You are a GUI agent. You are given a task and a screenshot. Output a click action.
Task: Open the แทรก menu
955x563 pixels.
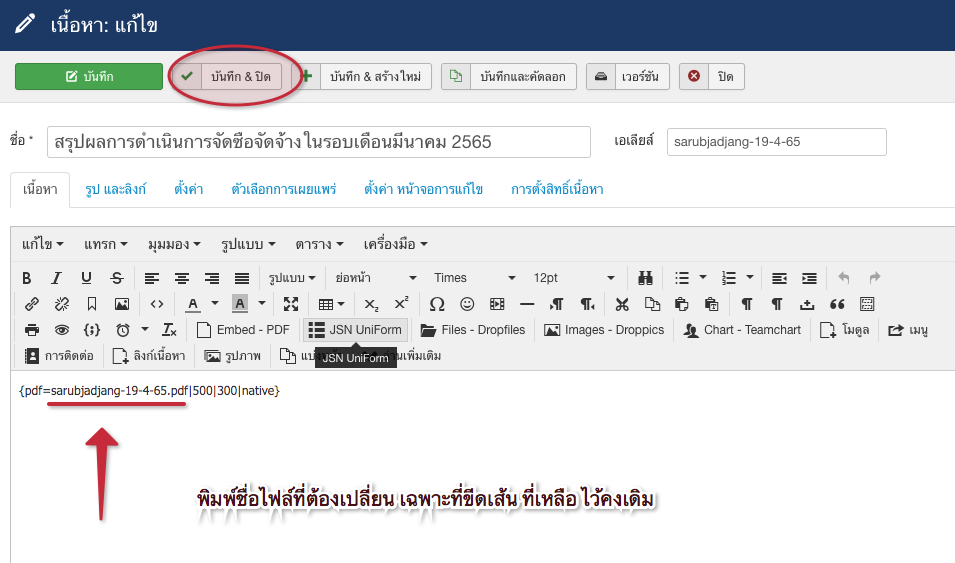[x=105, y=244]
